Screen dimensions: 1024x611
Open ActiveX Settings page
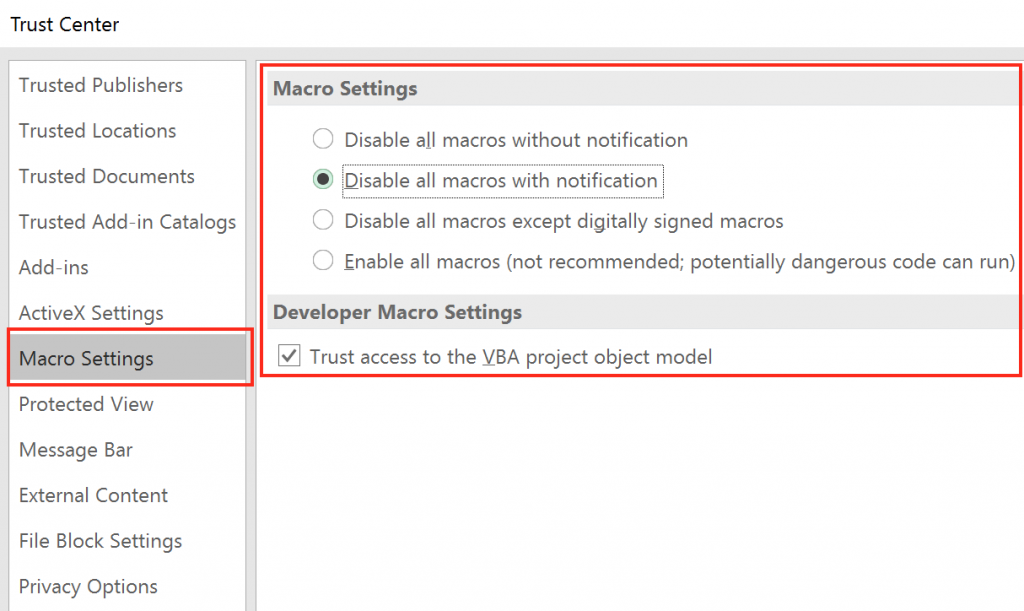(91, 313)
